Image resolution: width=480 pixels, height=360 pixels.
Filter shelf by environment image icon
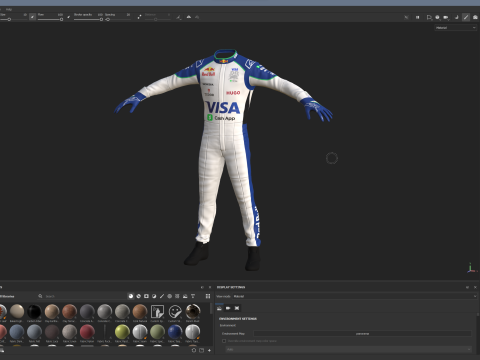point(185,296)
